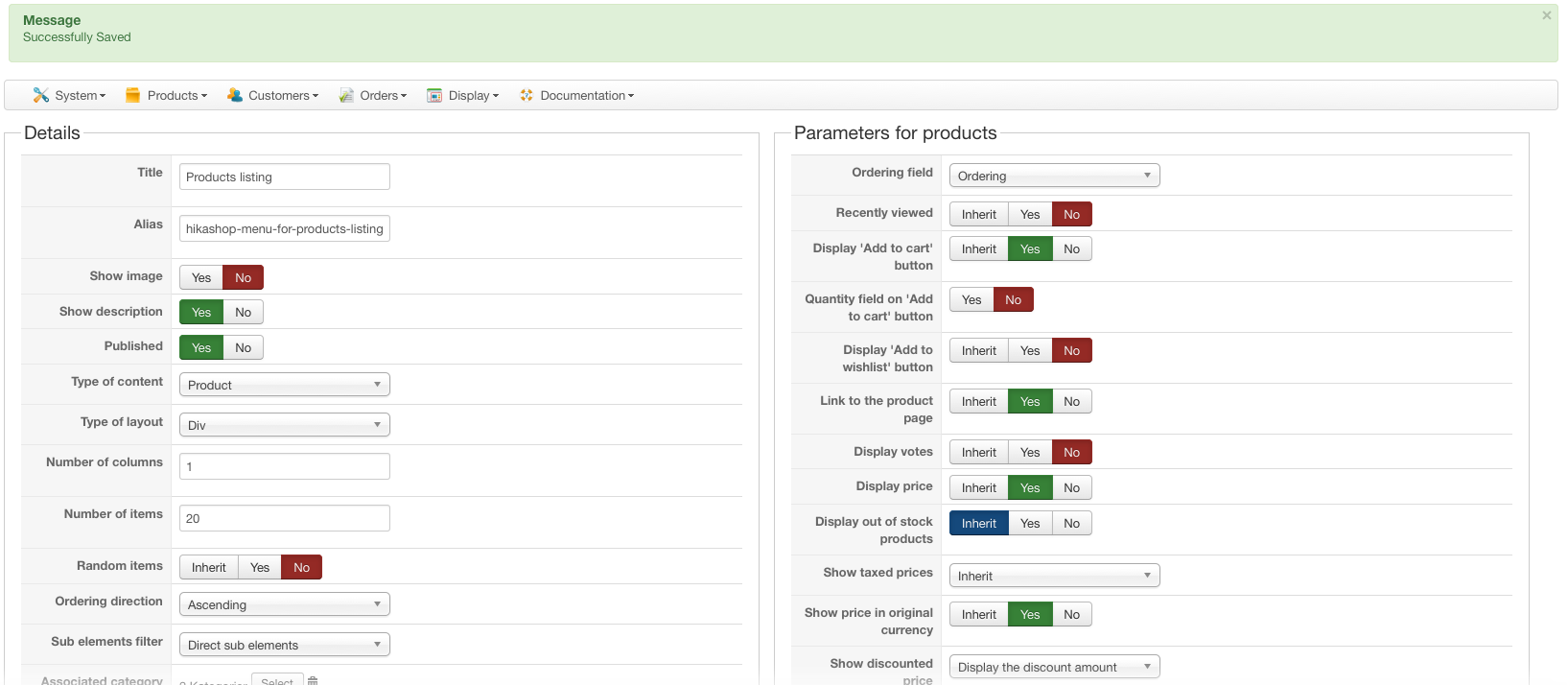Open the Show taxed prices dropdown
Screen dimensions: 1568x685
click(1054, 576)
